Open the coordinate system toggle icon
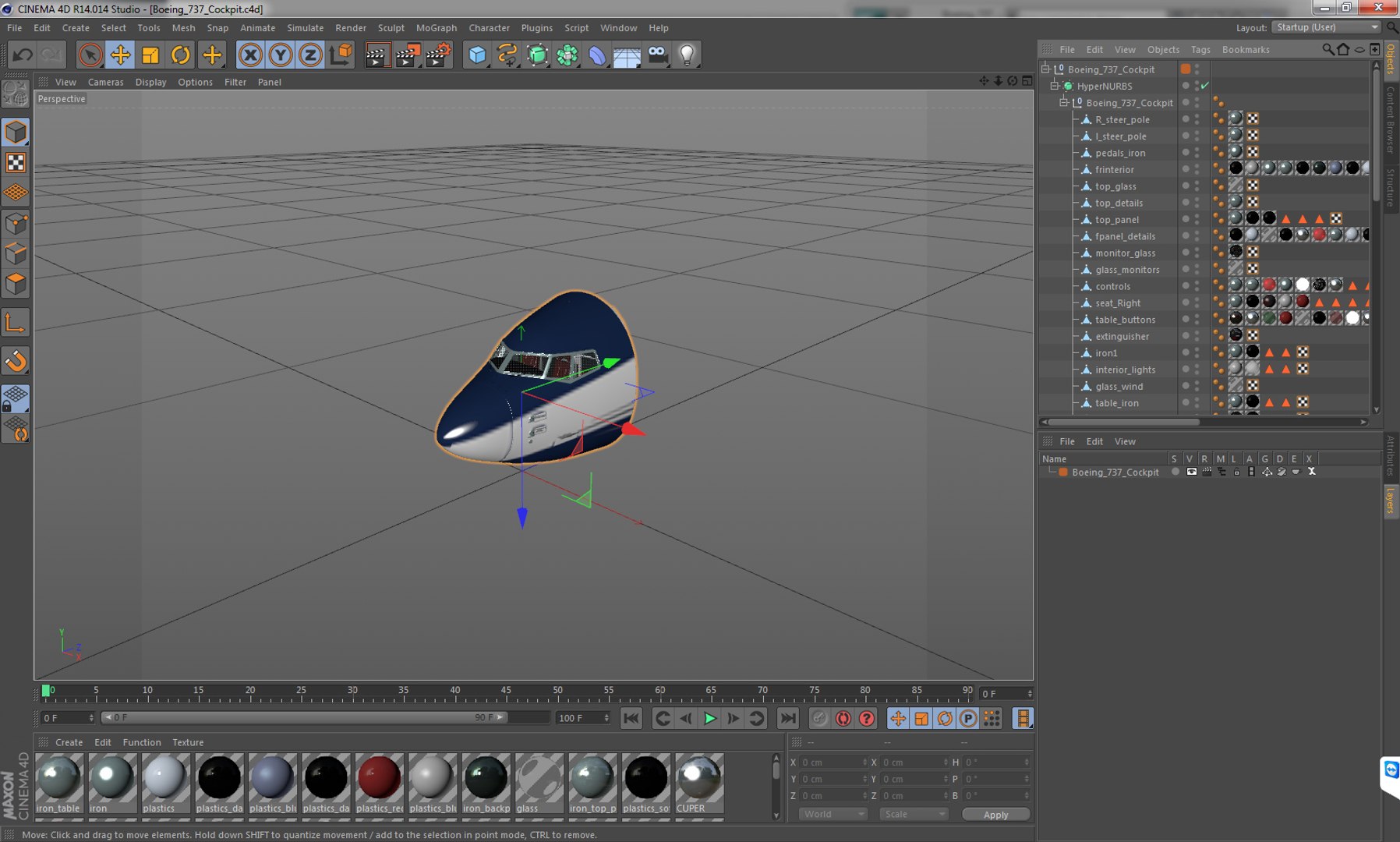1400x842 pixels. tap(341, 55)
